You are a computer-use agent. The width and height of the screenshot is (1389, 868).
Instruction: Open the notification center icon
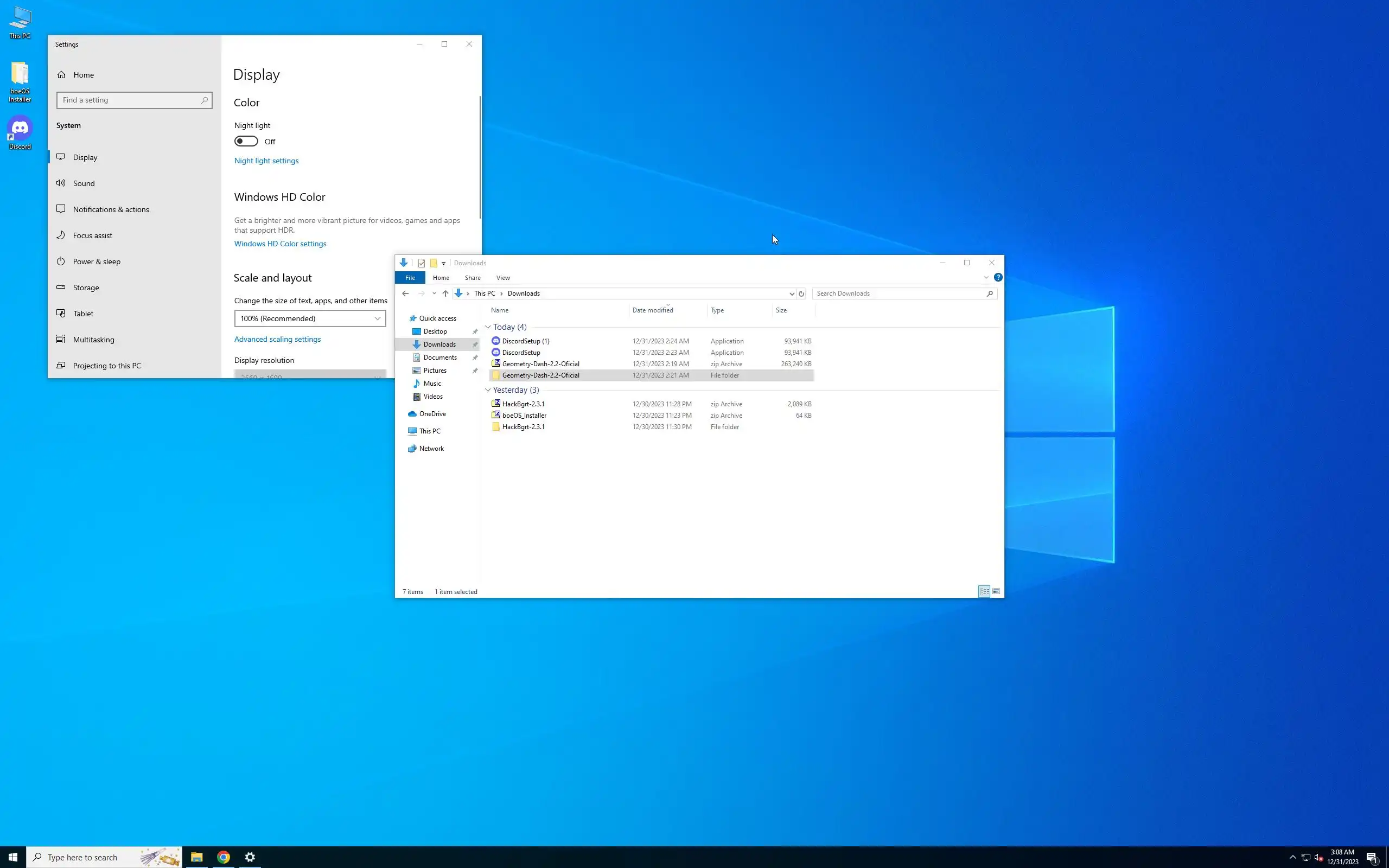(x=1372, y=857)
